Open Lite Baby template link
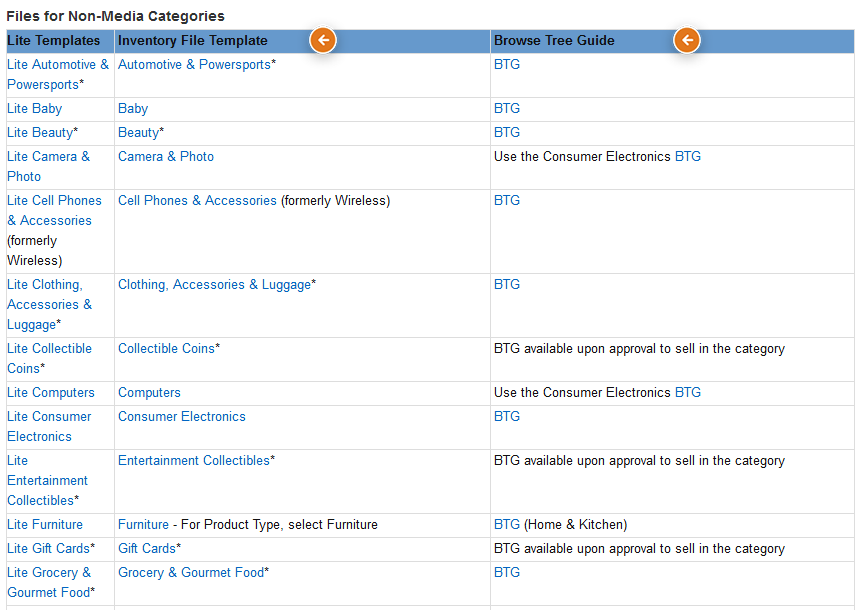Image resolution: width=860 pixels, height=610 pixels. (x=35, y=109)
